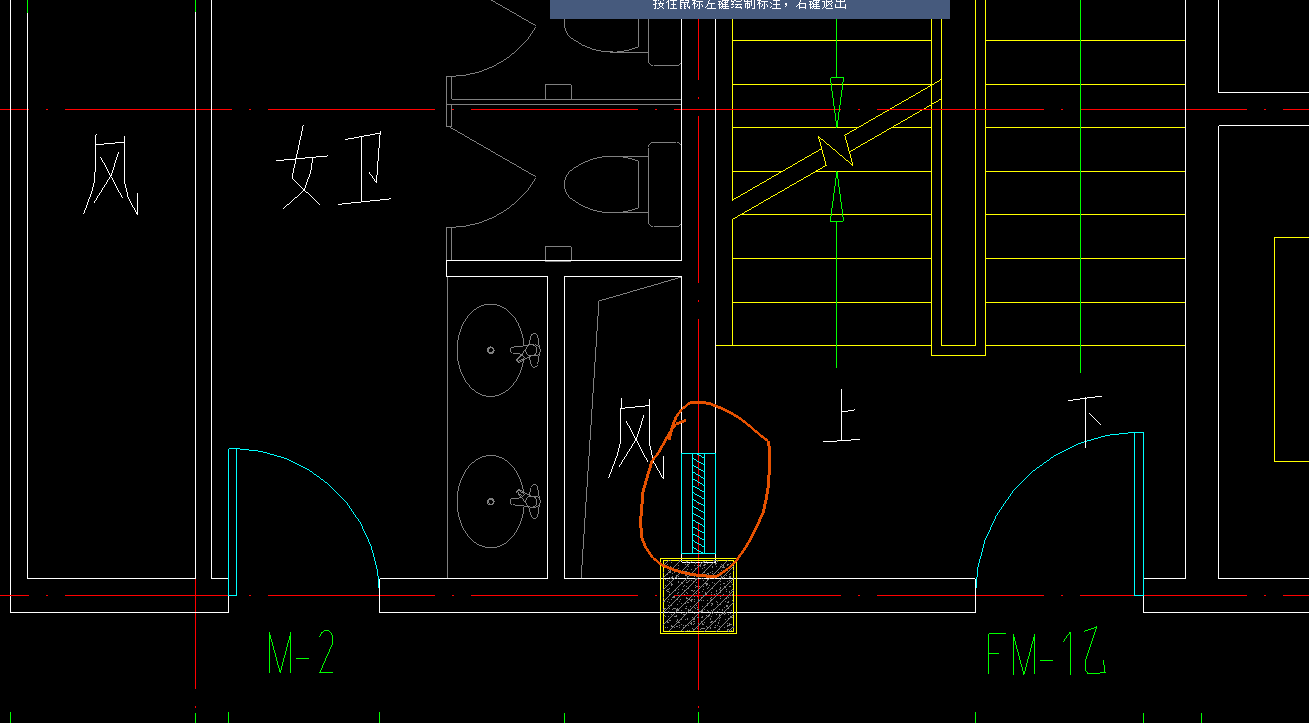The width and height of the screenshot is (1309, 723).
Task: Select the upper green stair arrow triangle
Action: [x=837, y=103]
